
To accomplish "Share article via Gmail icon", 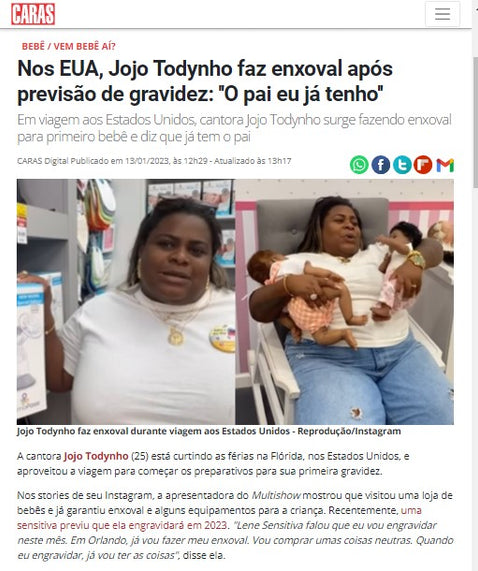I will [x=445, y=165].
